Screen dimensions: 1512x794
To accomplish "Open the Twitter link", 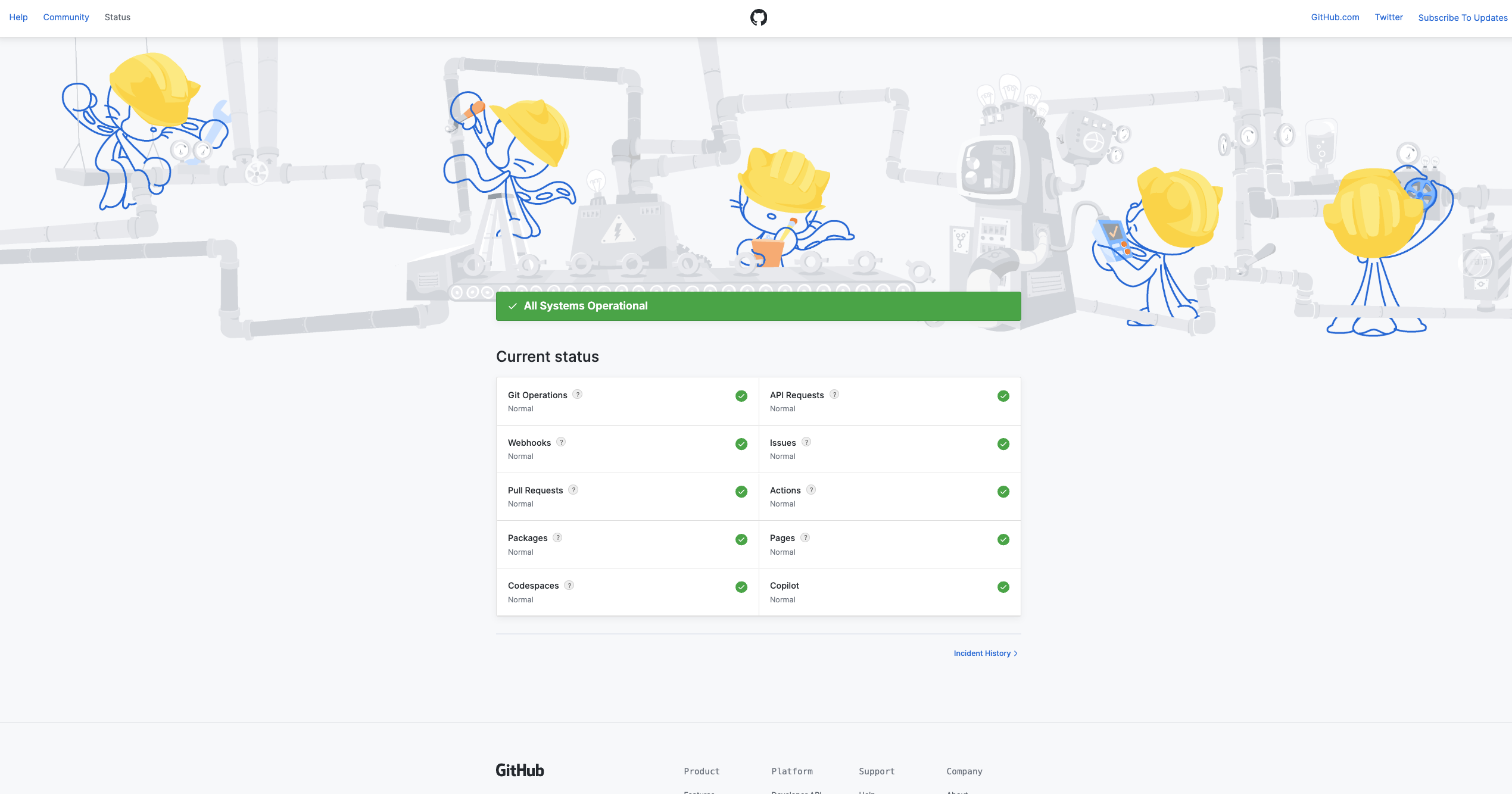I will [1388, 17].
